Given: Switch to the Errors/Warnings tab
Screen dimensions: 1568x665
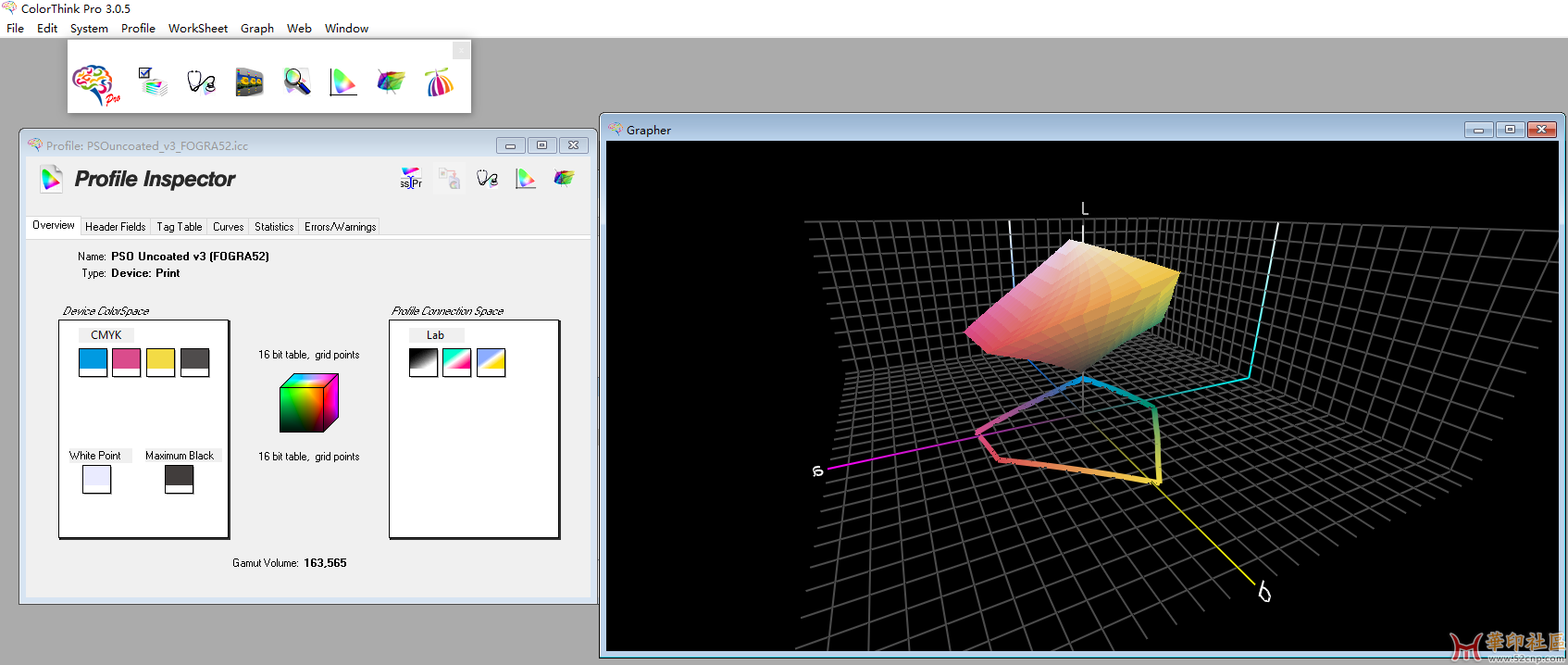Looking at the screenshot, I should [x=340, y=226].
